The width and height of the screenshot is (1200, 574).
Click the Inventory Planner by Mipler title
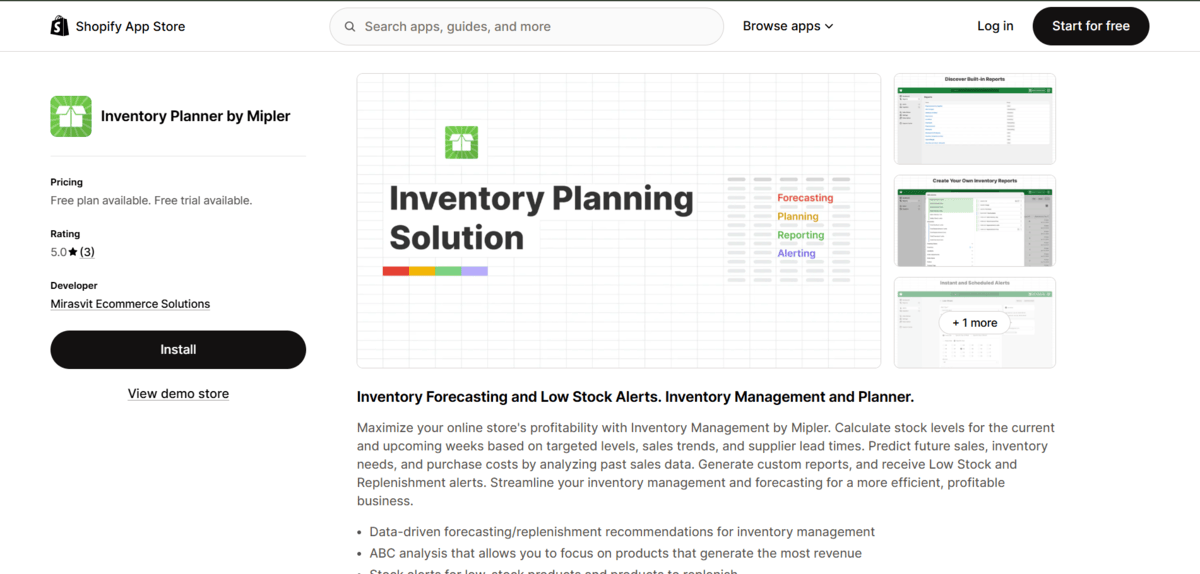pos(196,116)
